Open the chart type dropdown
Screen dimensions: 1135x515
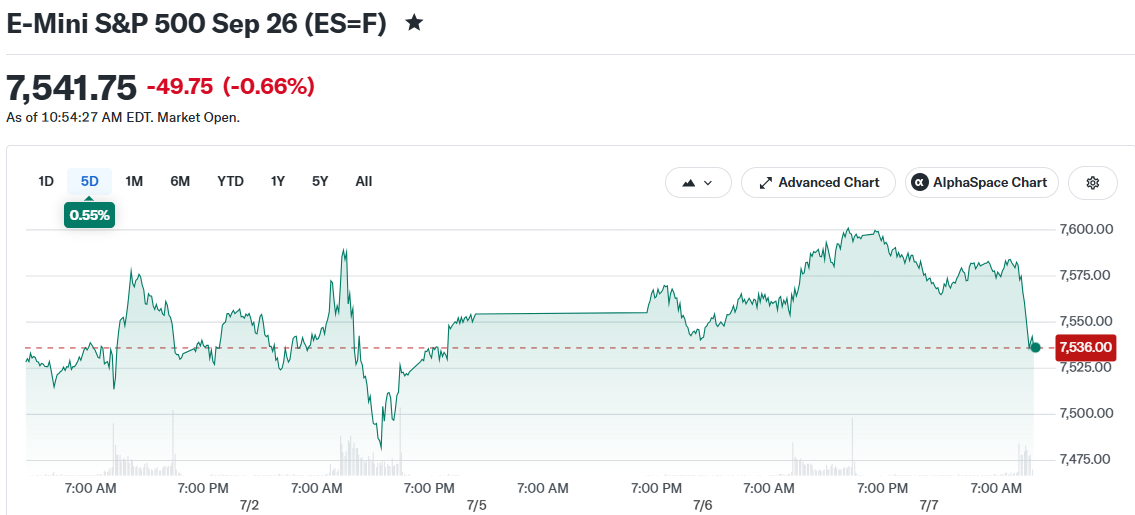698,183
